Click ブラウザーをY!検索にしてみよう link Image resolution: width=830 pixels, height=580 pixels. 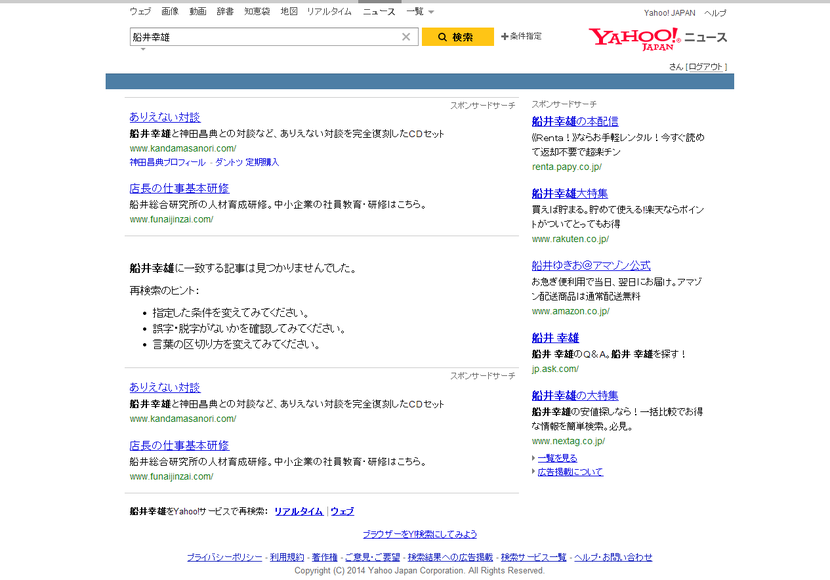(420, 534)
